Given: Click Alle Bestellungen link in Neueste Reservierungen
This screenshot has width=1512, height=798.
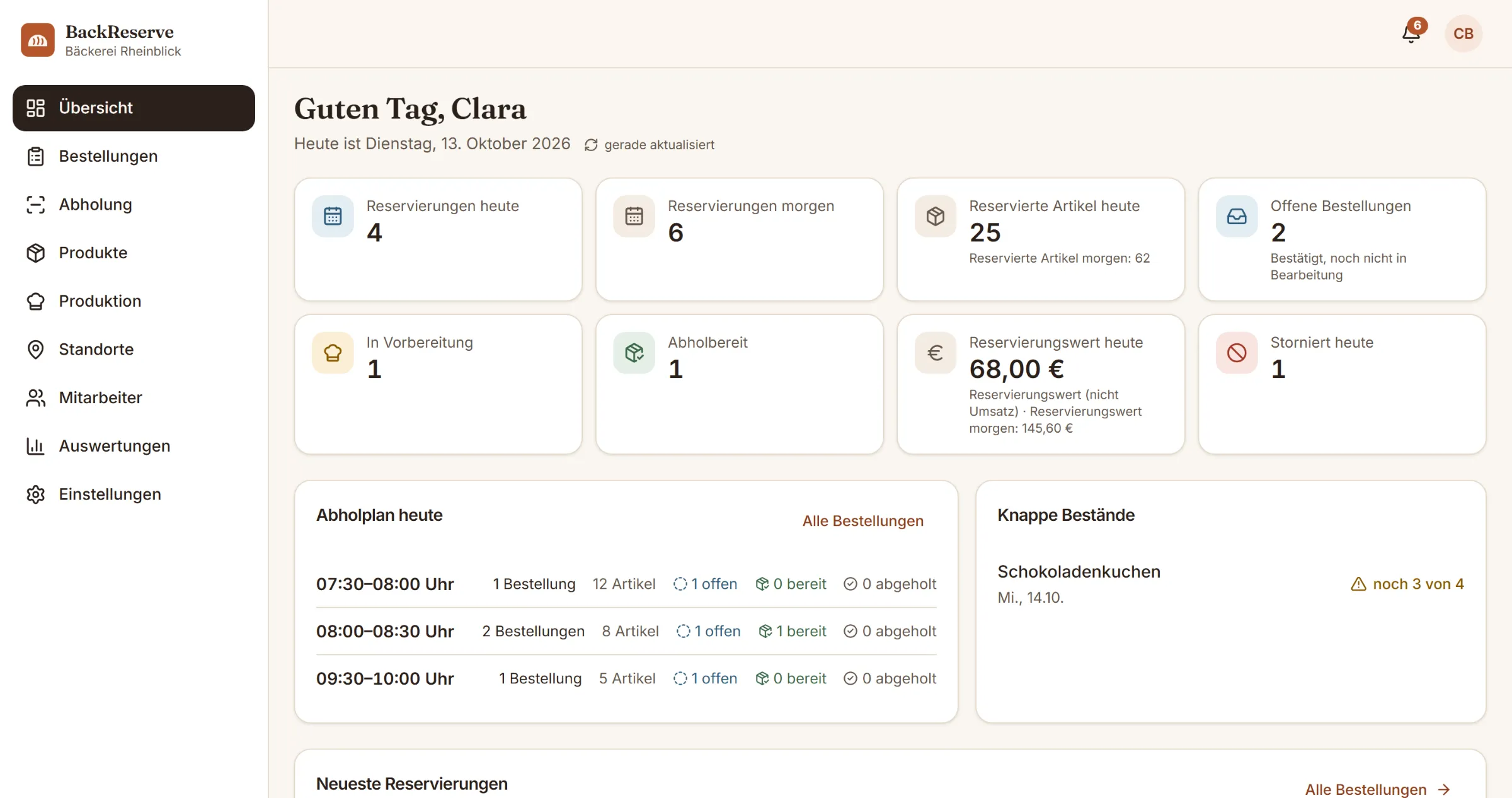Looking at the screenshot, I should [x=1378, y=790].
